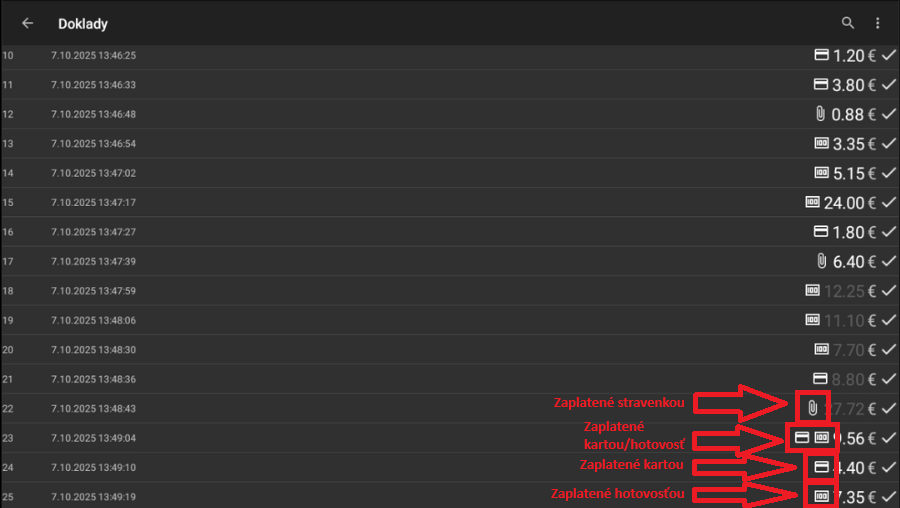The width and height of the screenshot is (900, 508).
Task: Click the cash icon next to 24.00 €
Action: tap(812, 202)
